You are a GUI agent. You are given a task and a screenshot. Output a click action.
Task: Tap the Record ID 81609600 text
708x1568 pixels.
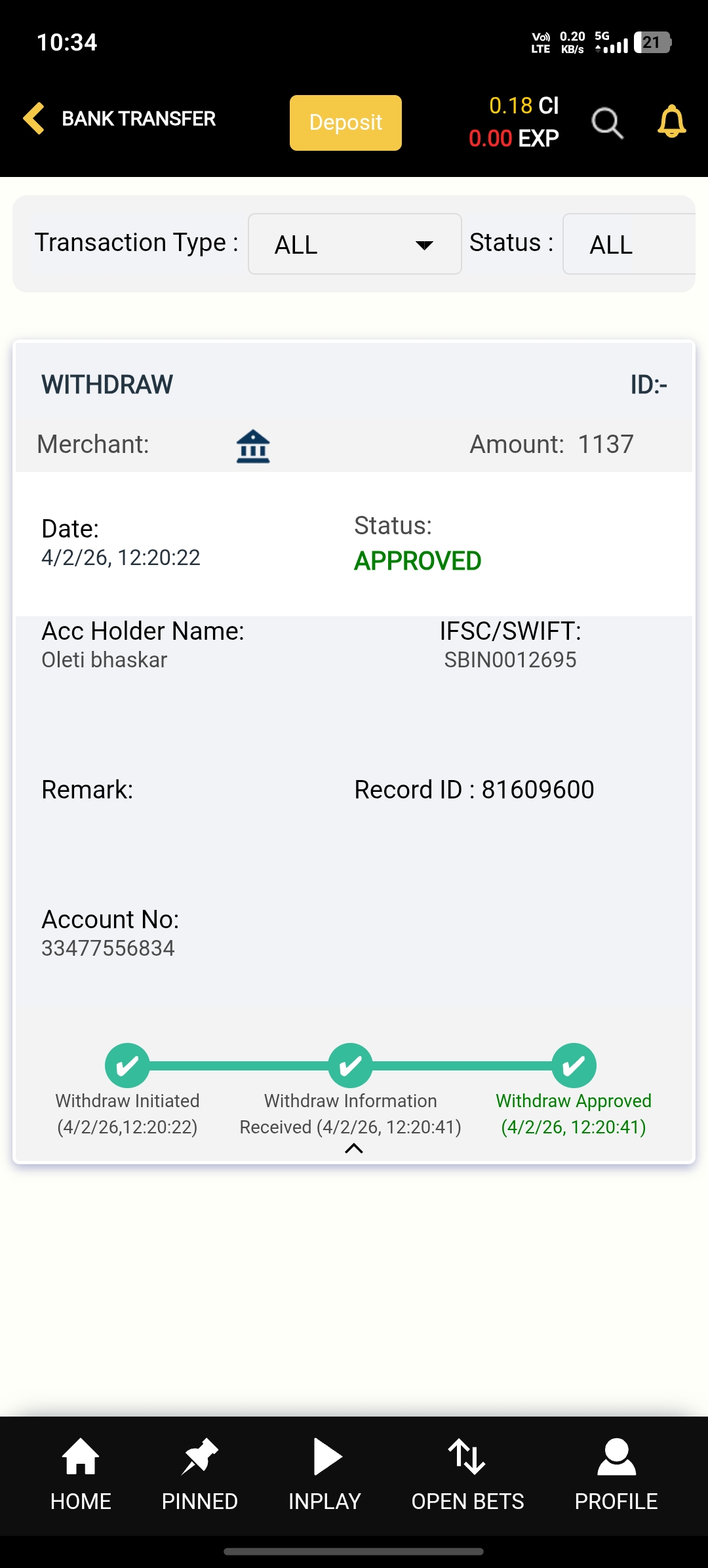474,790
